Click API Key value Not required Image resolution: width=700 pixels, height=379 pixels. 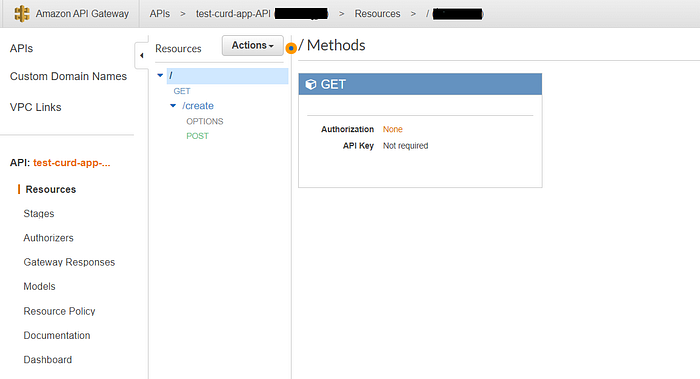405,146
